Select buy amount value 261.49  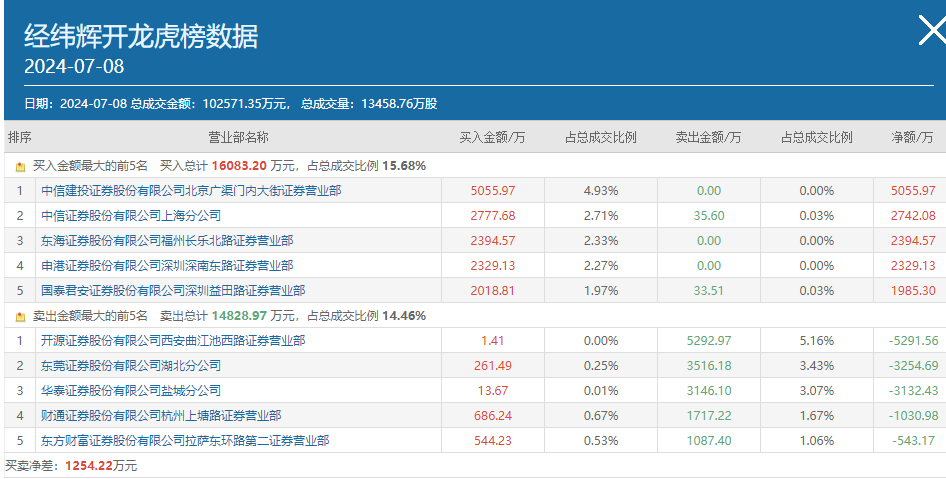pos(493,366)
